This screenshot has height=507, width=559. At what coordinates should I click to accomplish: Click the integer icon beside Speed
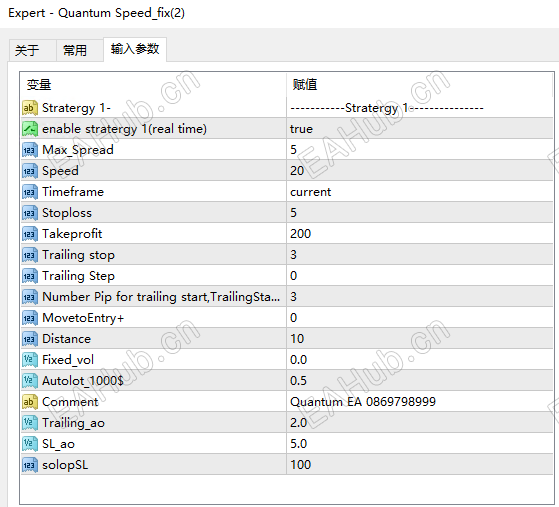coord(30,171)
